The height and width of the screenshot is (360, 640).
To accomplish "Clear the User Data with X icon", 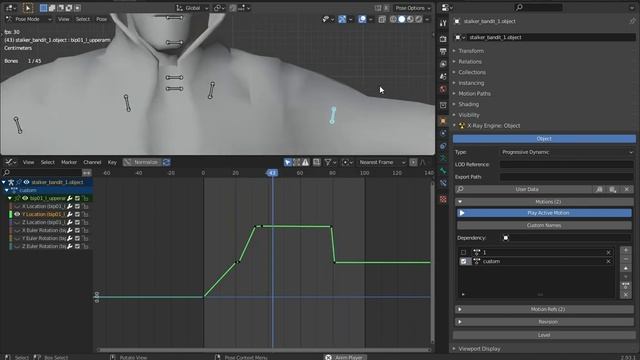I will (627, 189).
